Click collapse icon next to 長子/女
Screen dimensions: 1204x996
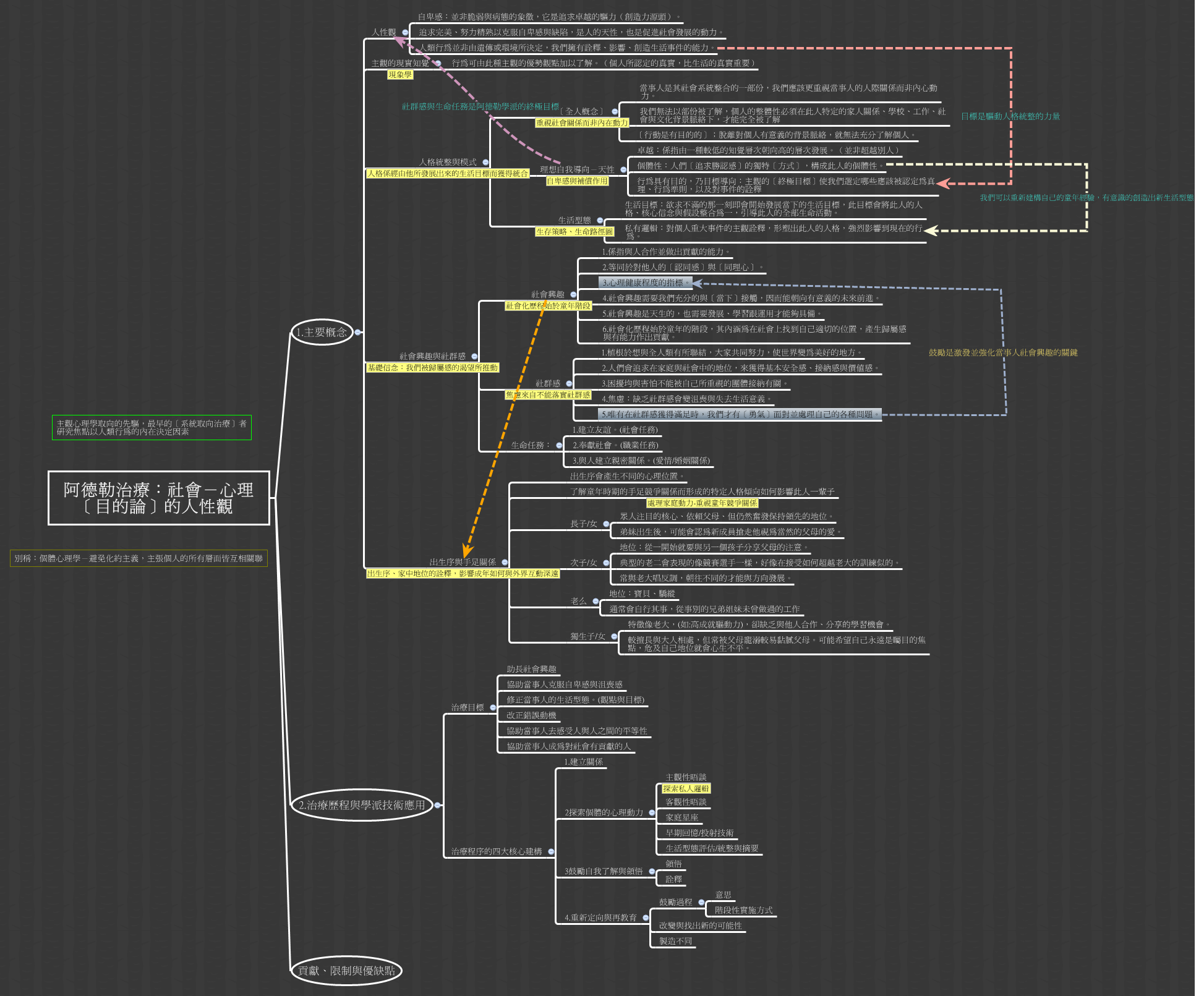coord(606,524)
